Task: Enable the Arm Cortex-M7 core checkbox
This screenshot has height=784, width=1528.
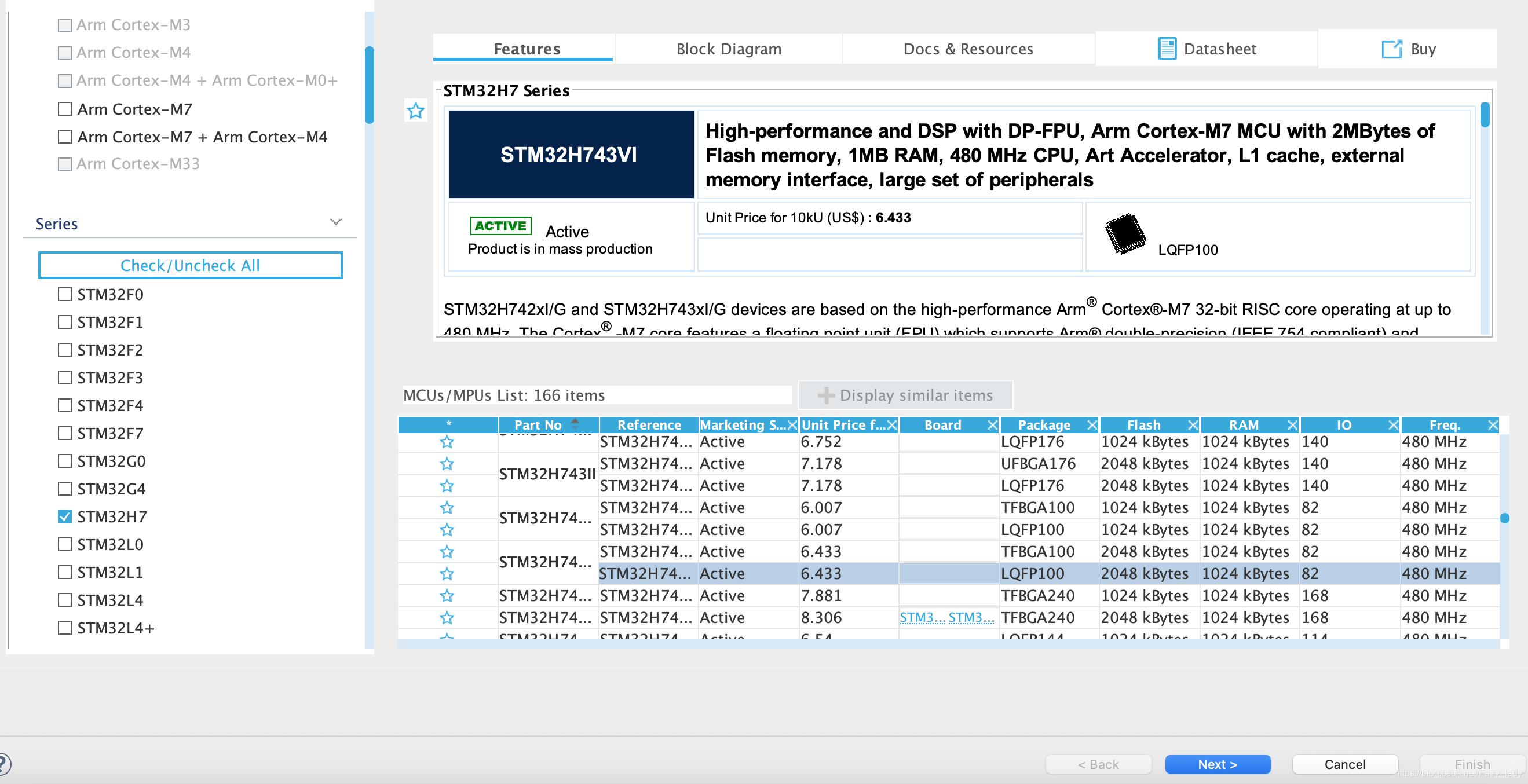Action: click(65, 109)
